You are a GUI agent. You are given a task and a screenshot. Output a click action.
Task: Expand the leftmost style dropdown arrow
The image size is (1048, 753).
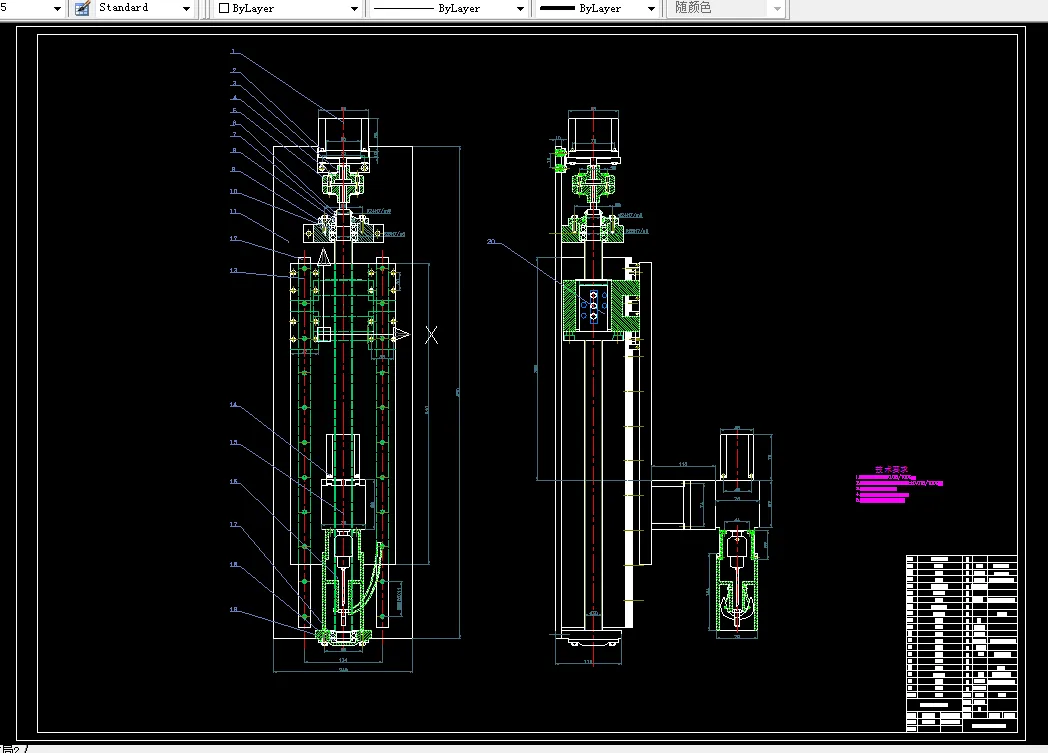pos(57,9)
